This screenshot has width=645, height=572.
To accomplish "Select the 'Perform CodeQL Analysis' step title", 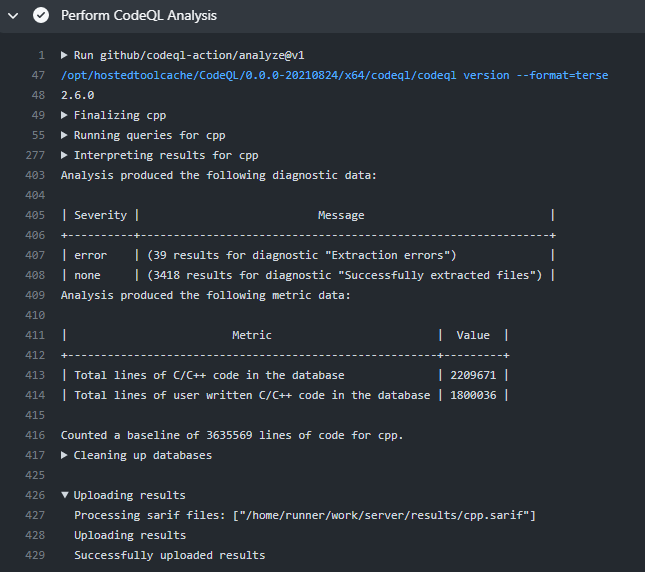I will pyautogui.click(x=138, y=16).
